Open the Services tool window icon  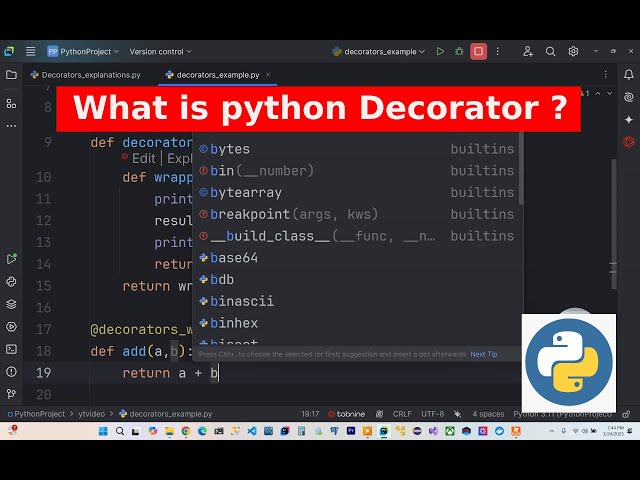(11, 327)
